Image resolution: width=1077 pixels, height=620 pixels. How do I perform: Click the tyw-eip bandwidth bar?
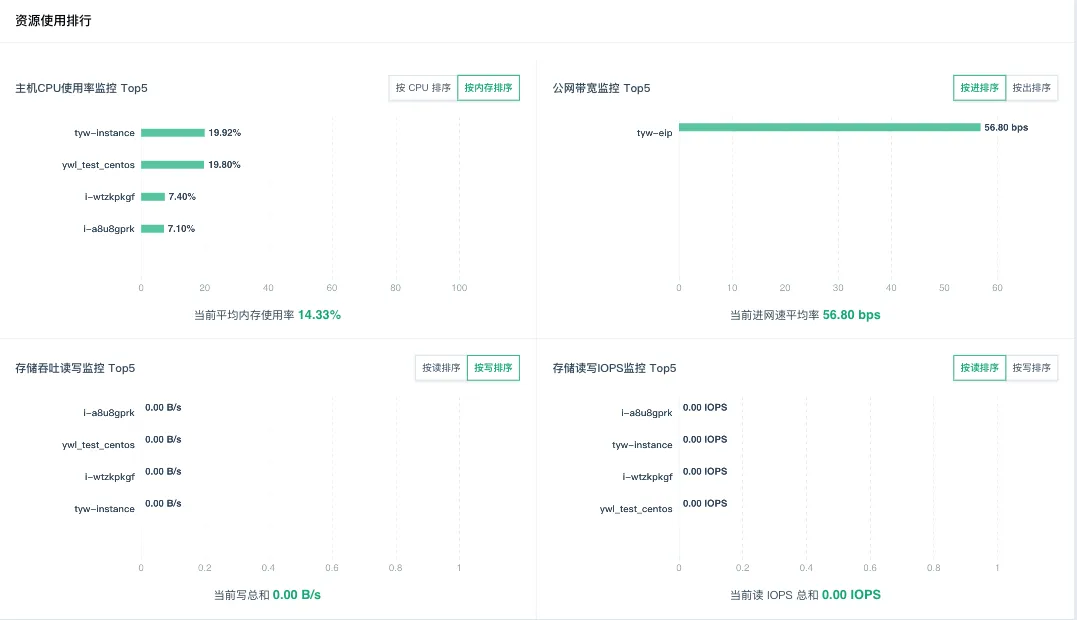829,127
